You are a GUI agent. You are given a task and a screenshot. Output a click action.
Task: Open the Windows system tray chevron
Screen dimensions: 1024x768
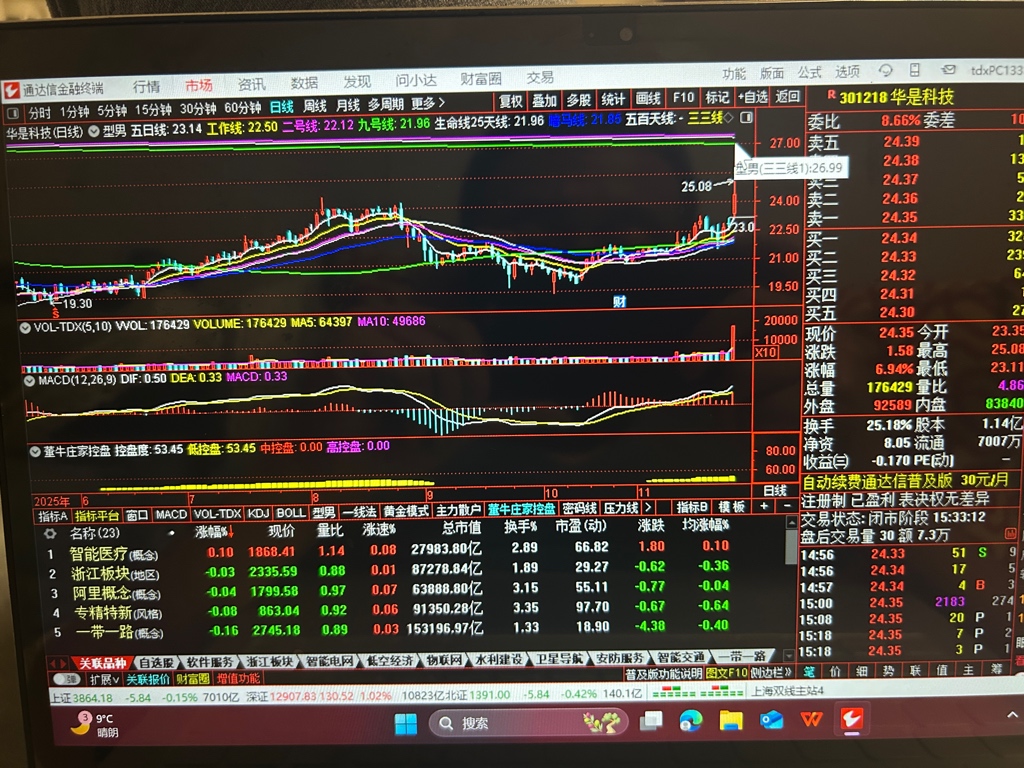[x=1012, y=715]
